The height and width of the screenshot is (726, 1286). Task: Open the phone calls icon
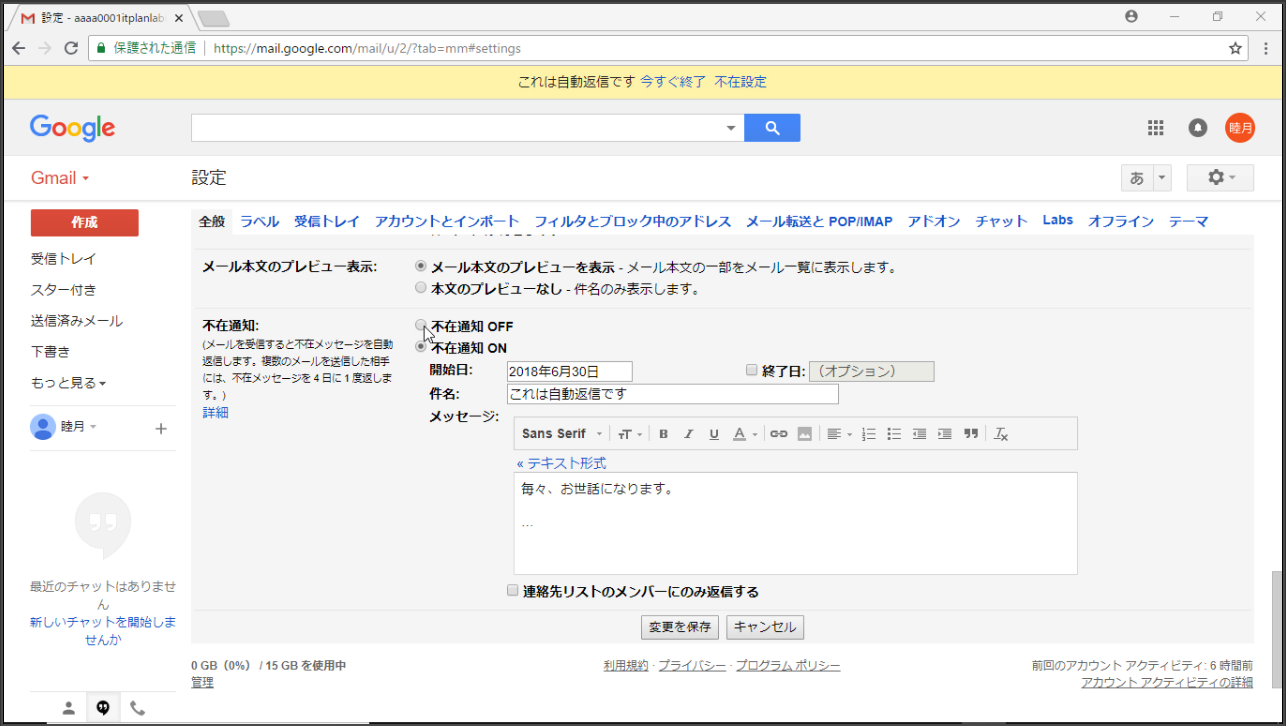pyautogui.click(x=138, y=708)
